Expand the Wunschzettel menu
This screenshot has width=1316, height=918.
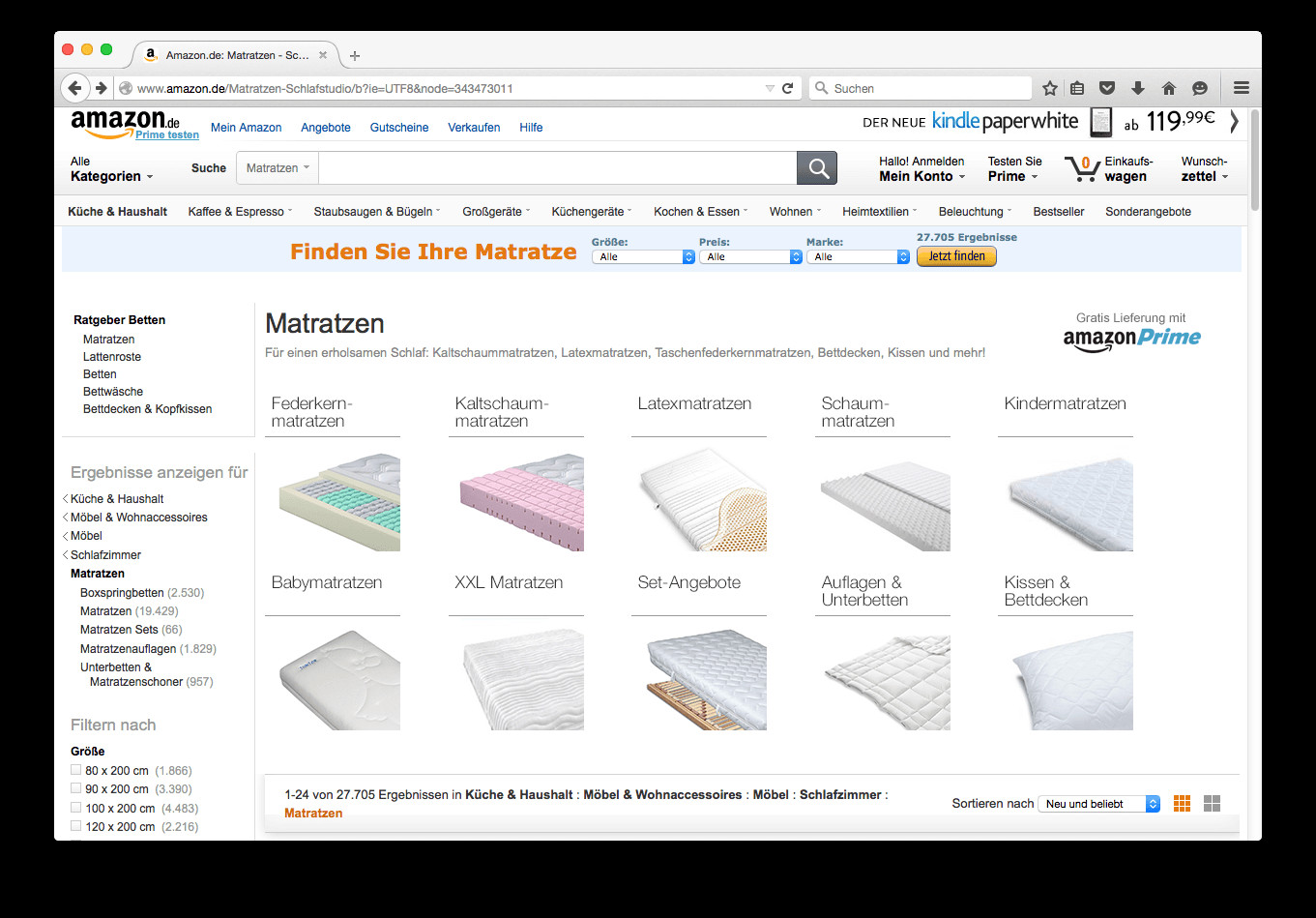(x=1205, y=169)
